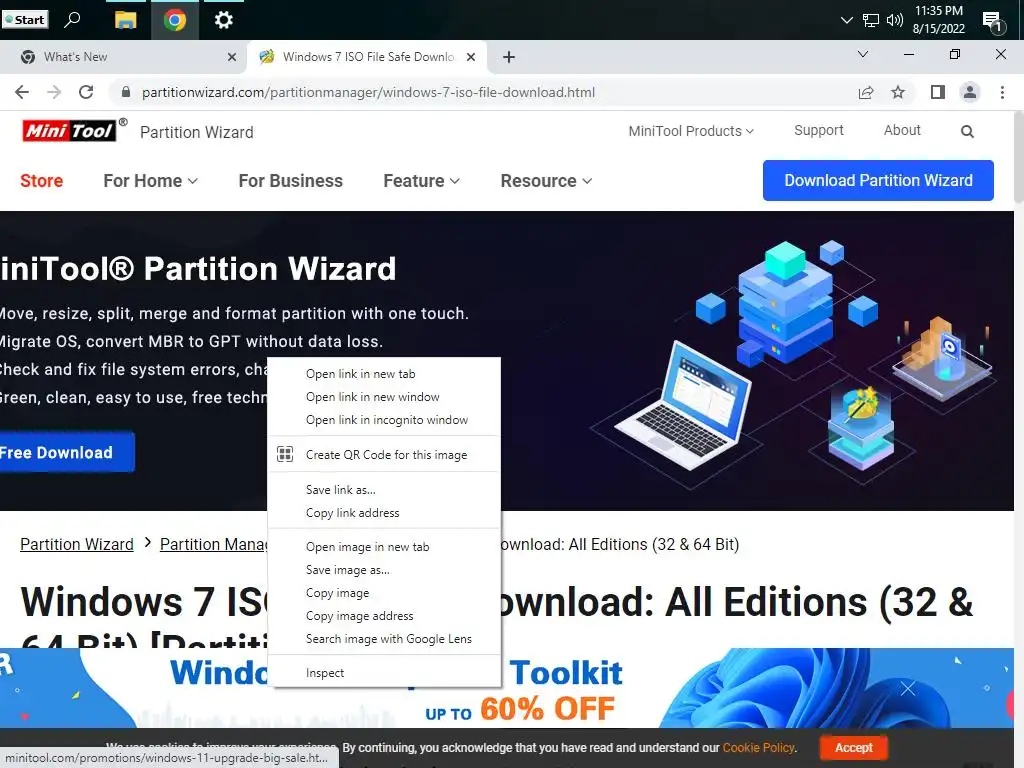1024x768 pixels.
Task: Switch to the What's New tab
Action: (x=124, y=57)
